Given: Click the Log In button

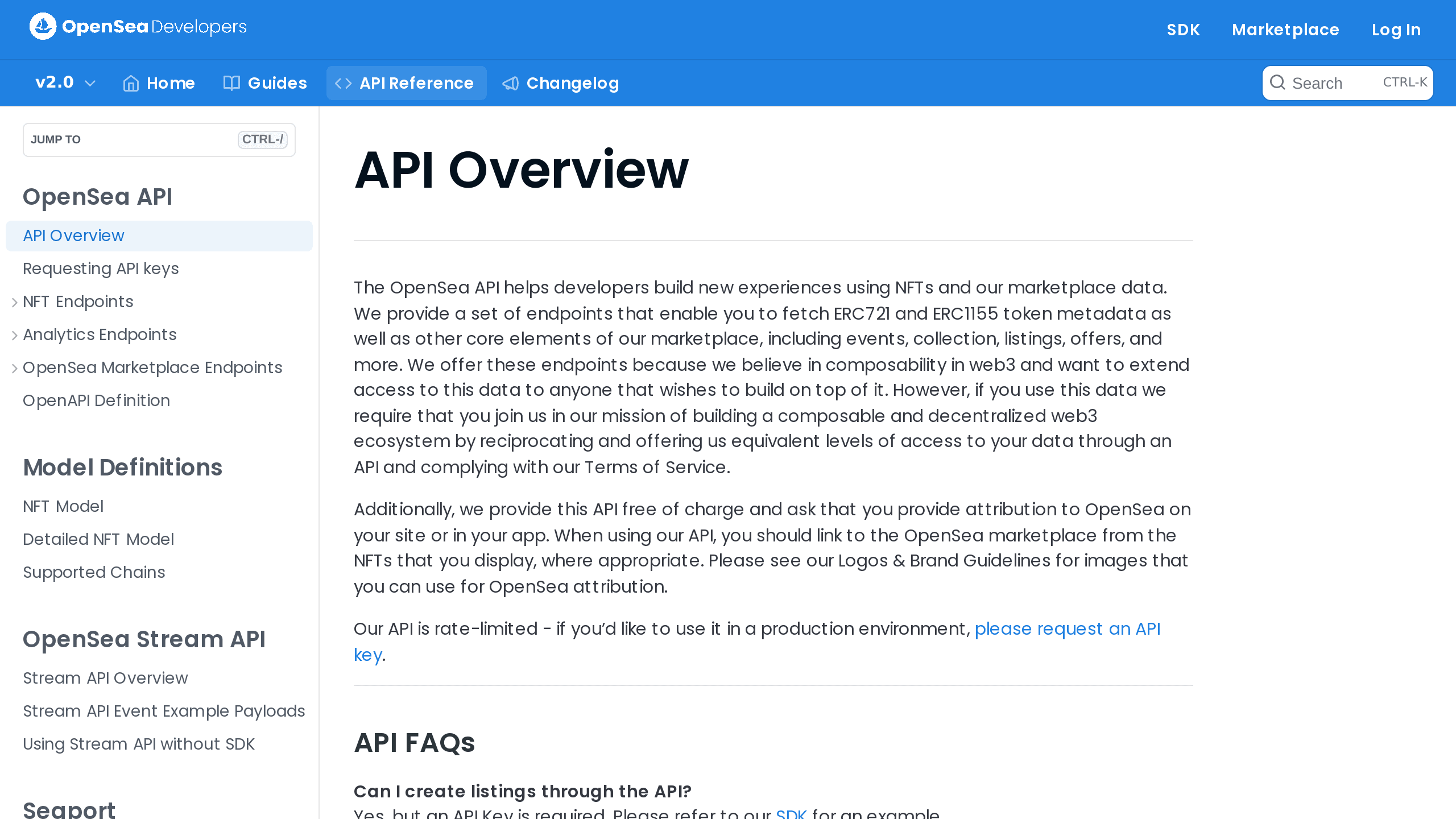Looking at the screenshot, I should click(x=1397, y=29).
